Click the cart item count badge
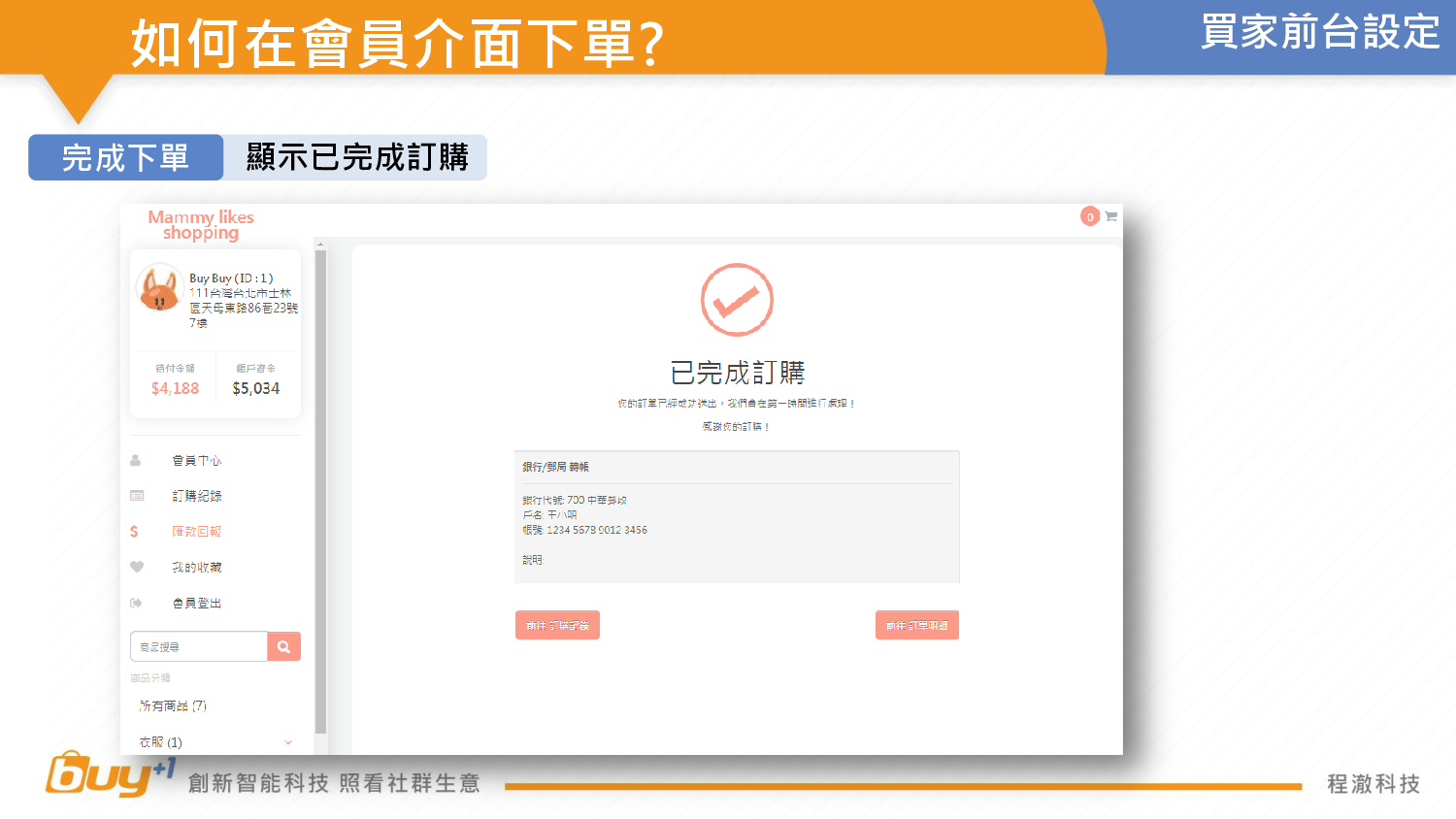Viewport: 1456px width, 819px height. click(1090, 216)
